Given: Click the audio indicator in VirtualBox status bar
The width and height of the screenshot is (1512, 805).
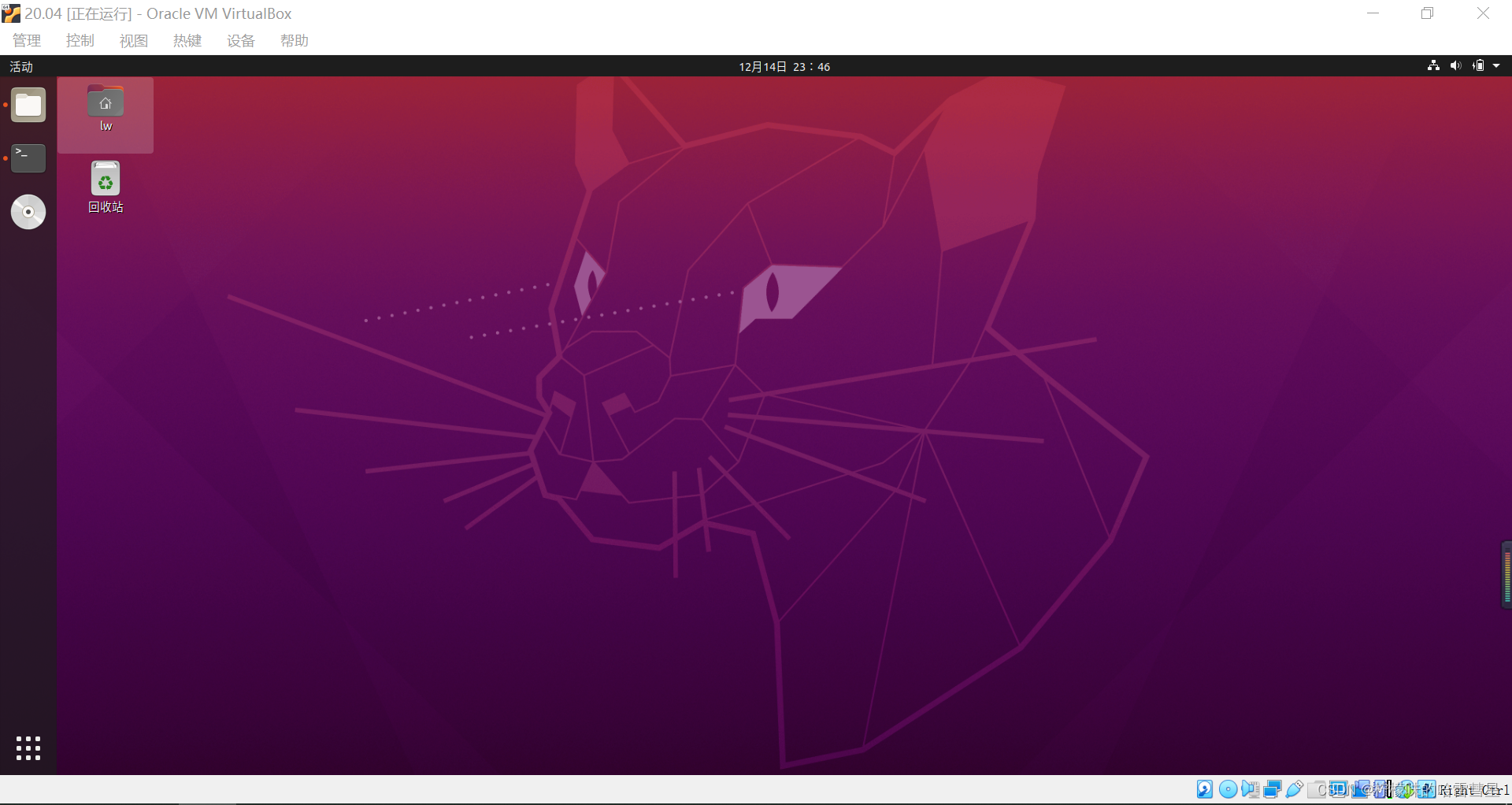Looking at the screenshot, I should coord(1250,789).
